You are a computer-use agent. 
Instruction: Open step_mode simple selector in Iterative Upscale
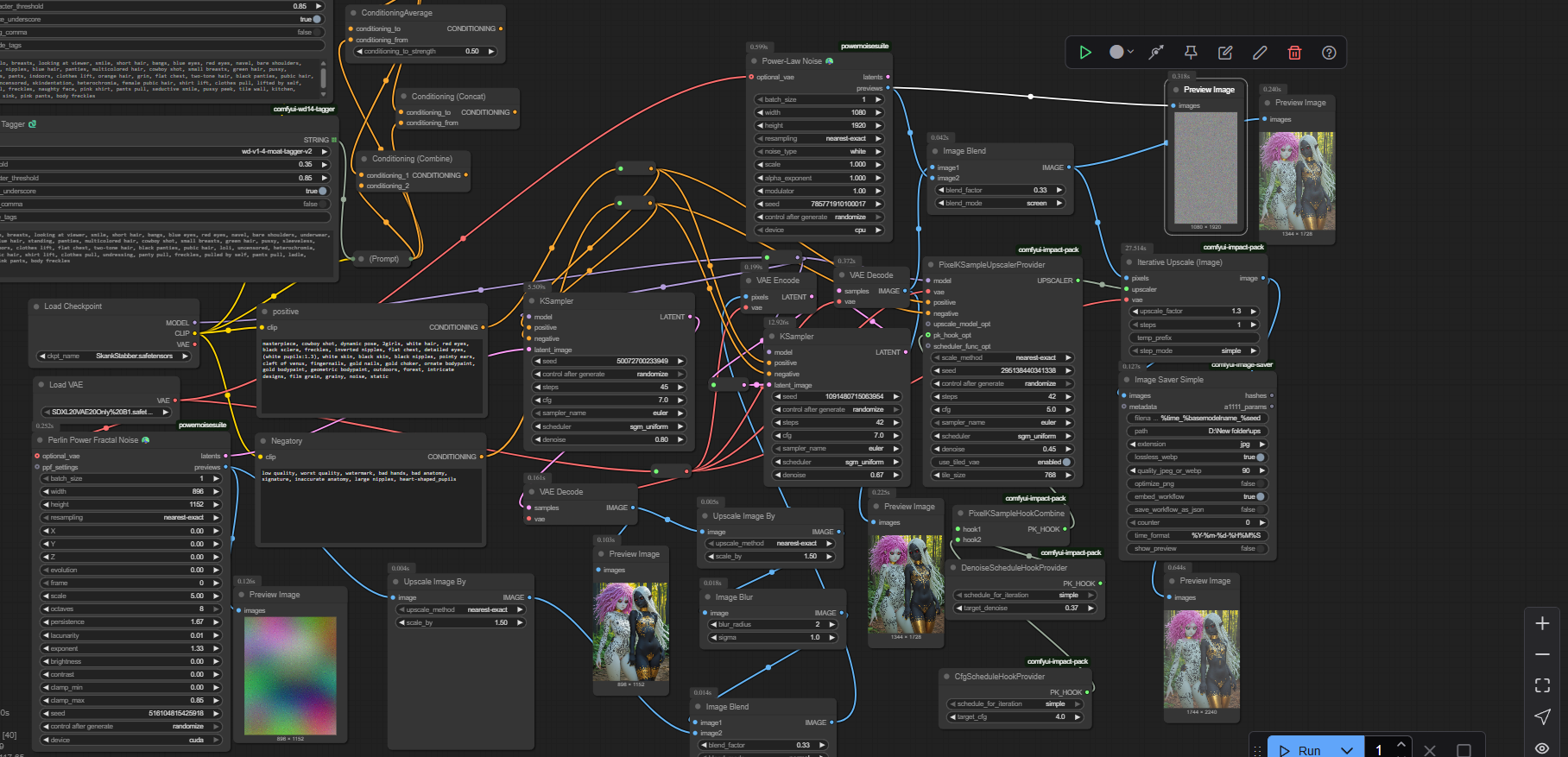(x=1195, y=350)
